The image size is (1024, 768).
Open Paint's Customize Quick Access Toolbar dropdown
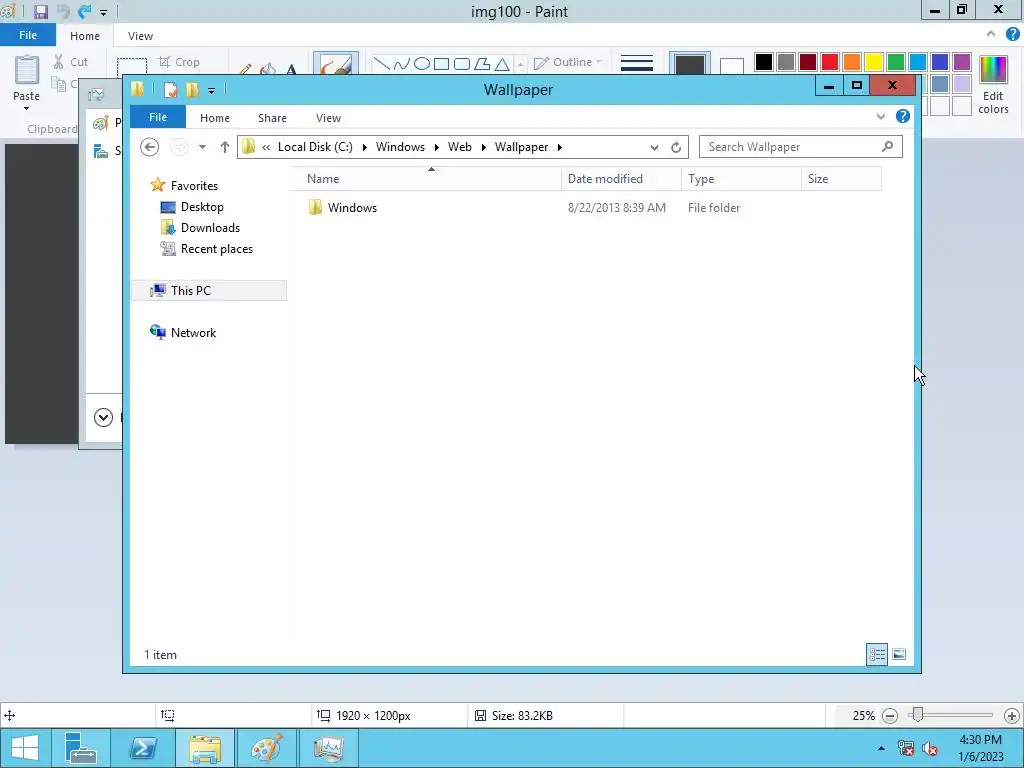[103, 12]
